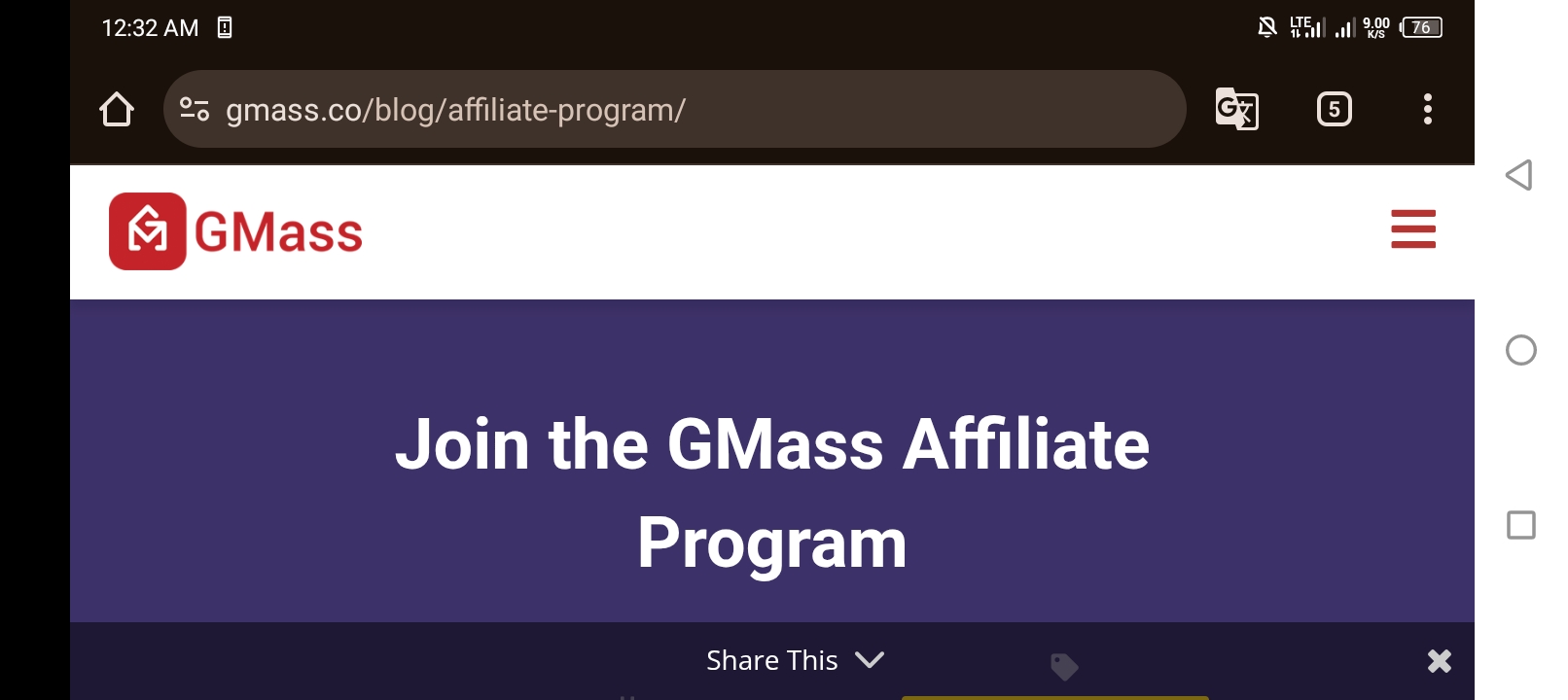Image resolution: width=1568 pixels, height=700 pixels.
Task: Tap the Android recent apps square
Action: [1520, 525]
